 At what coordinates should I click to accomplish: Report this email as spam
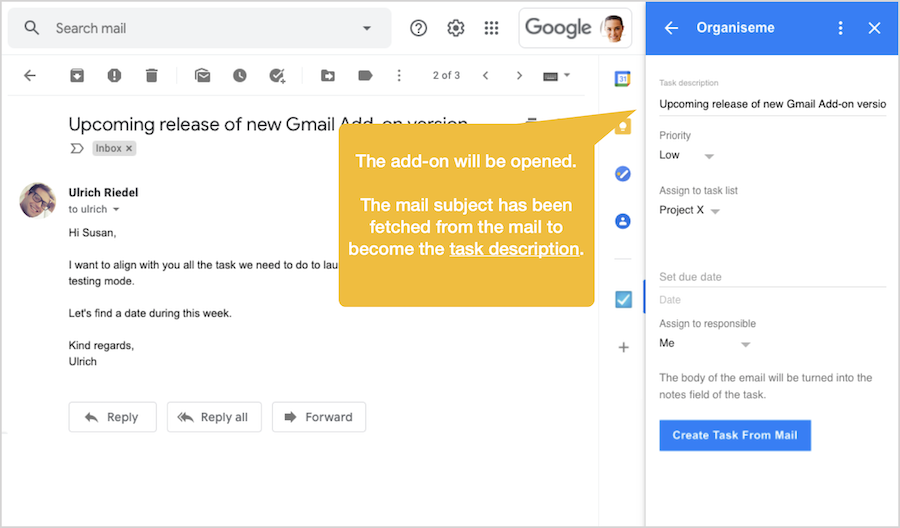pyautogui.click(x=114, y=75)
